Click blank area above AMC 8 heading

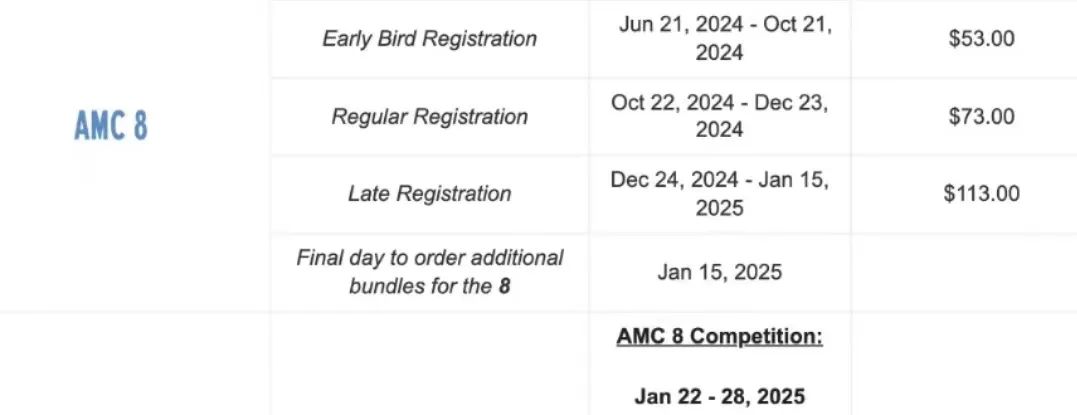click(x=135, y=54)
